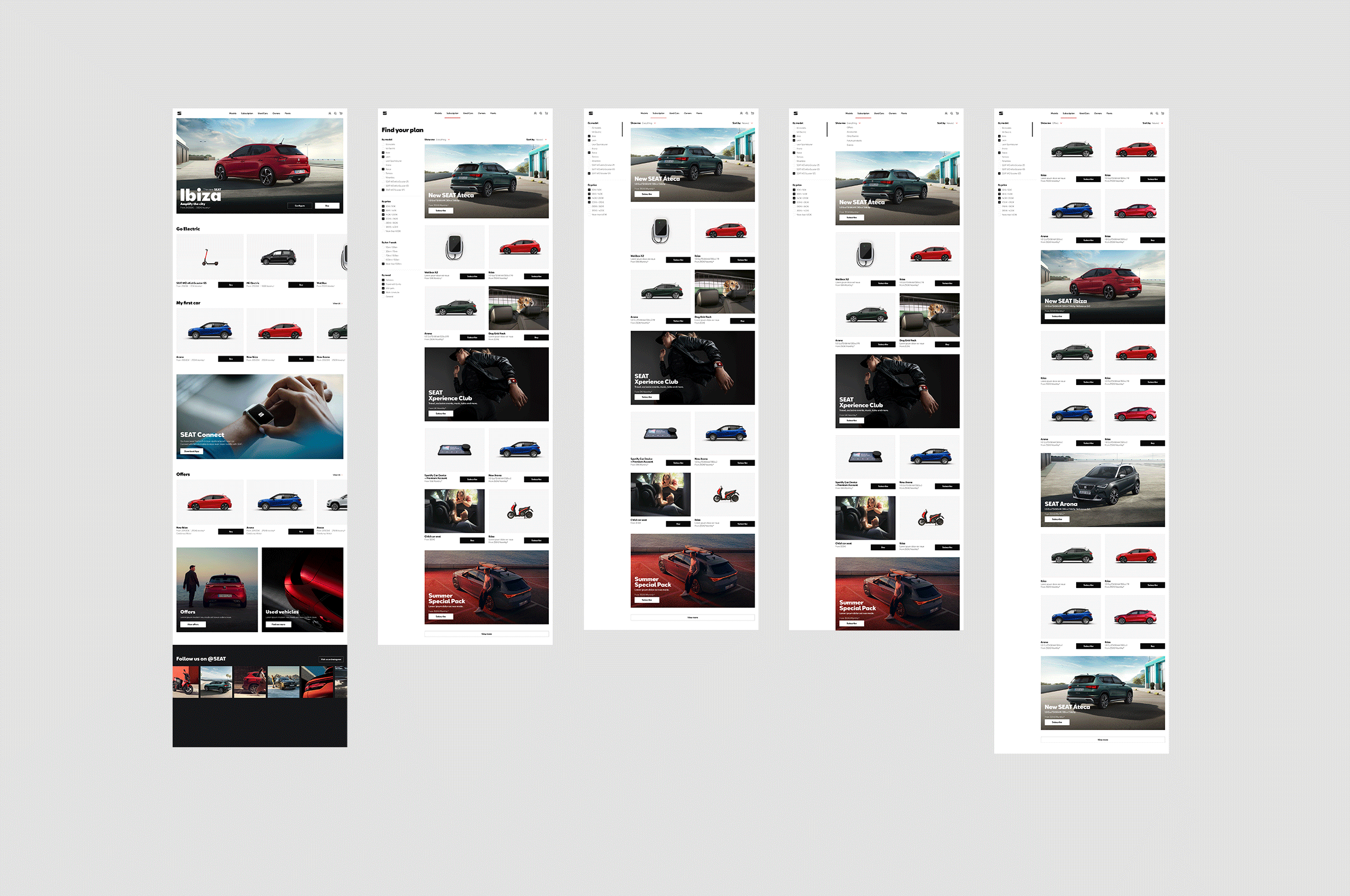
Task: Click 'View more' button below 'Find your plan' listings
Action: [x=486, y=634]
